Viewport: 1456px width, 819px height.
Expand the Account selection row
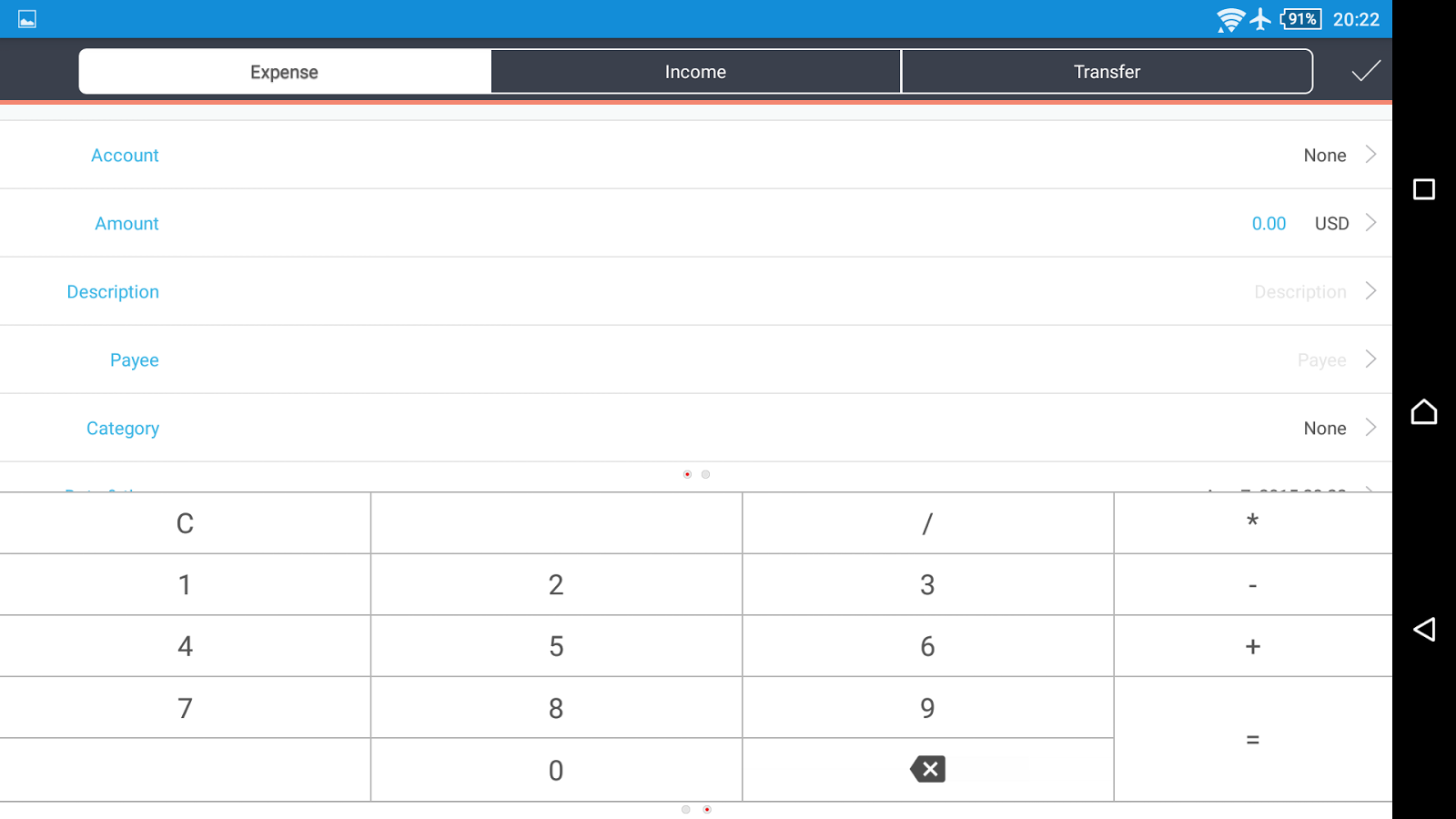click(1370, 155)
